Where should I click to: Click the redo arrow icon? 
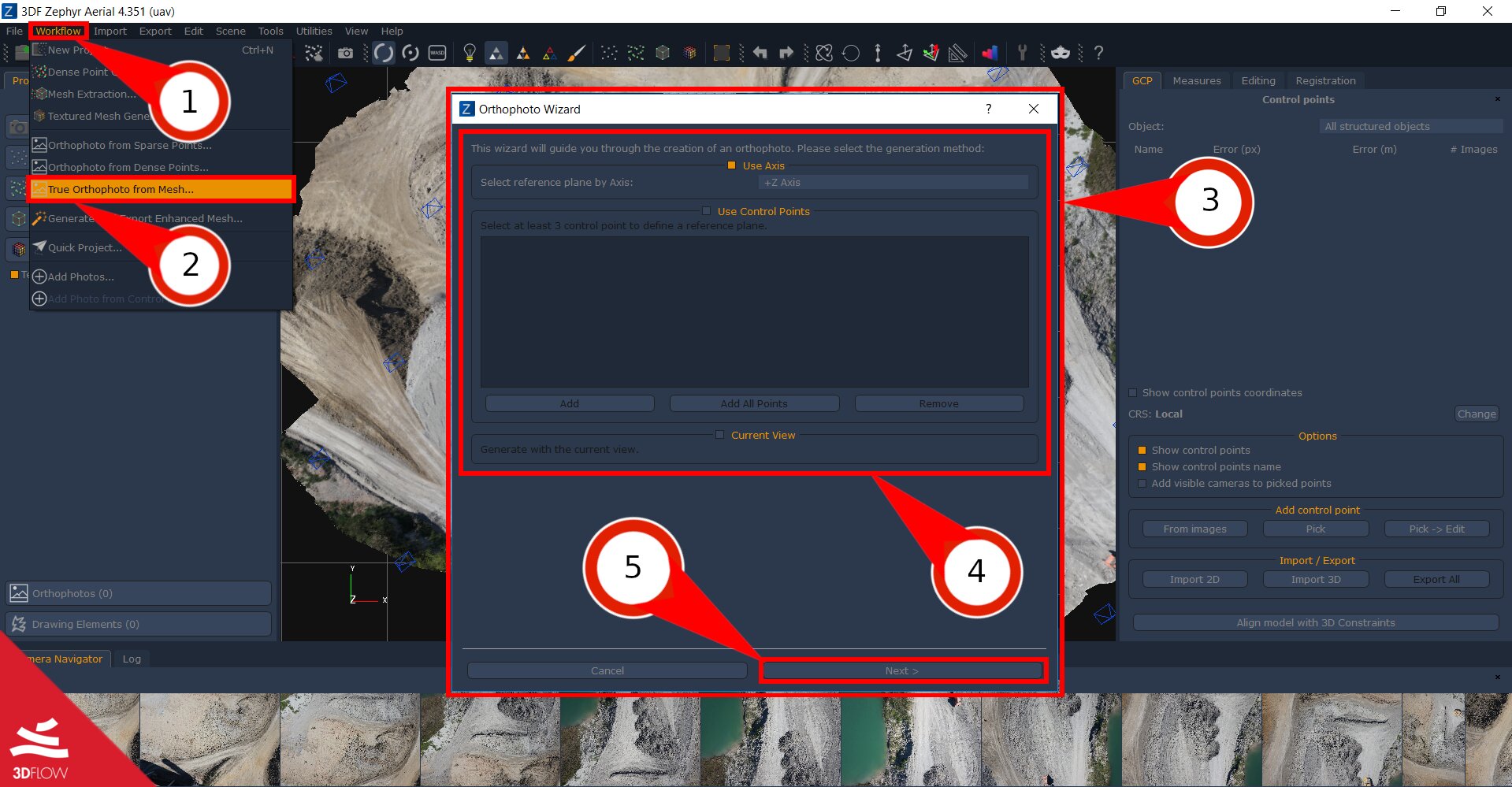pos(786,53)
